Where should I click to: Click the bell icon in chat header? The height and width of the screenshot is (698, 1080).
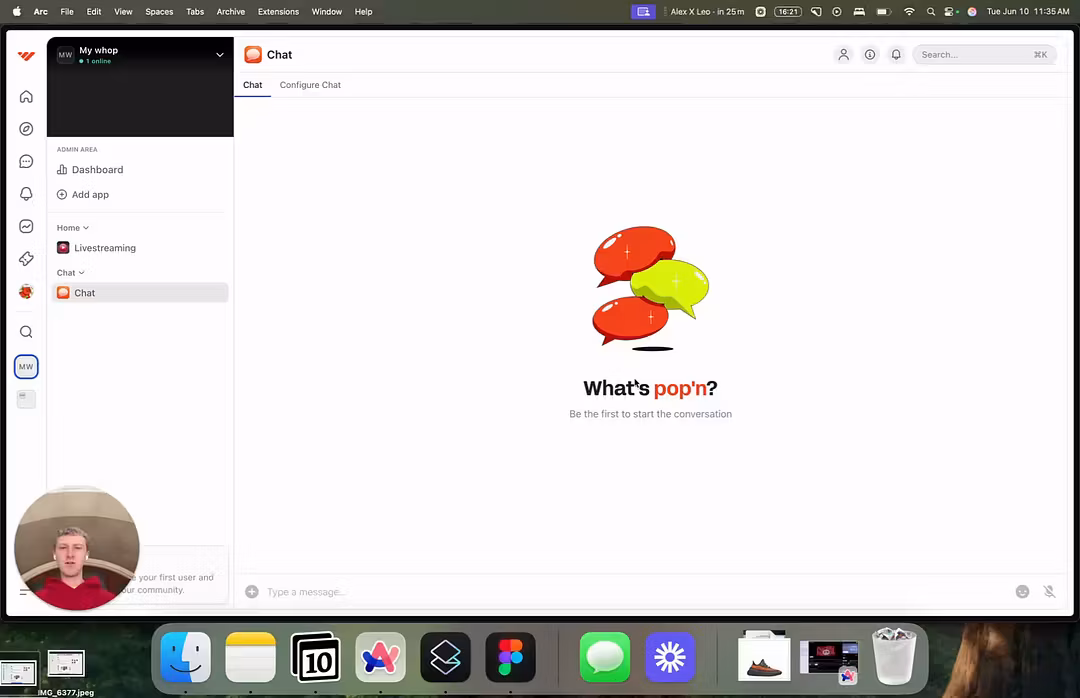pyautogui.click(x=896, y=55)
